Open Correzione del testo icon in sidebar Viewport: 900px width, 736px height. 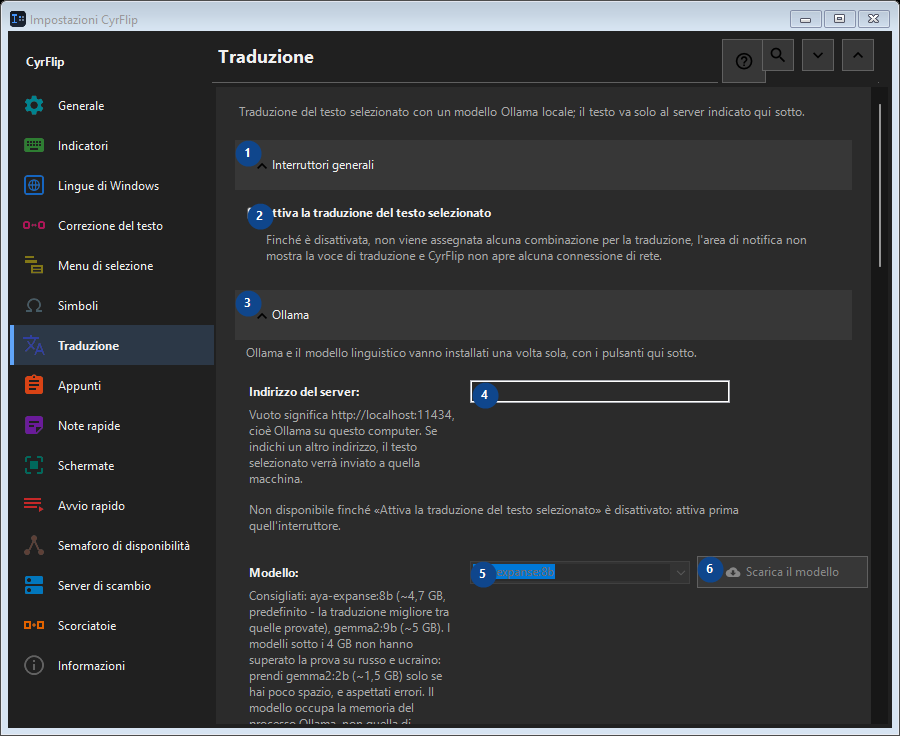[x=34, y=226]
